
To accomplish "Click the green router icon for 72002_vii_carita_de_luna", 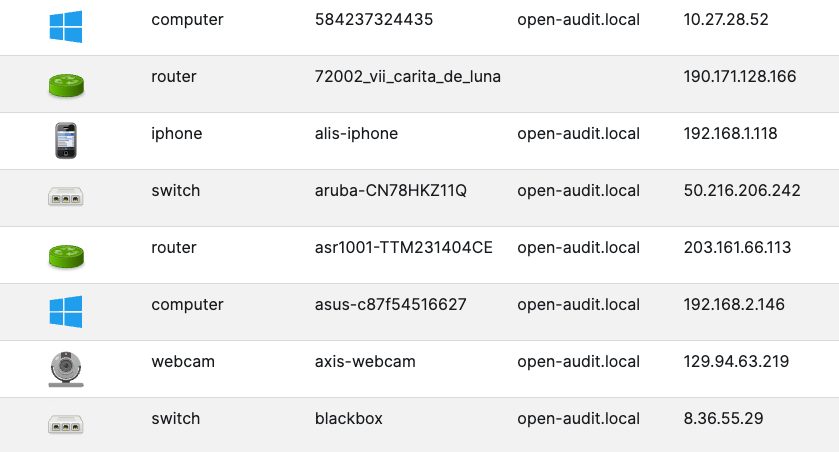I will 66,84.
